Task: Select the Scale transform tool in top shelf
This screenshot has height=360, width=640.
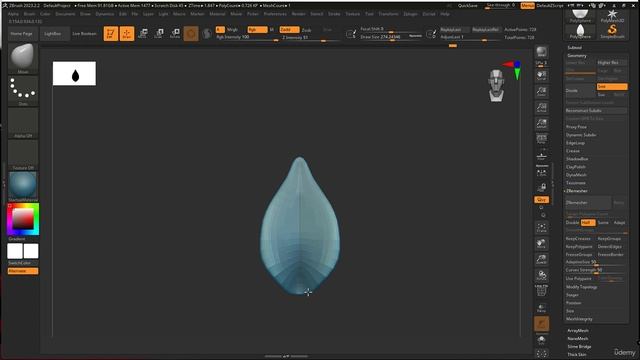Action: pos(159,33)
